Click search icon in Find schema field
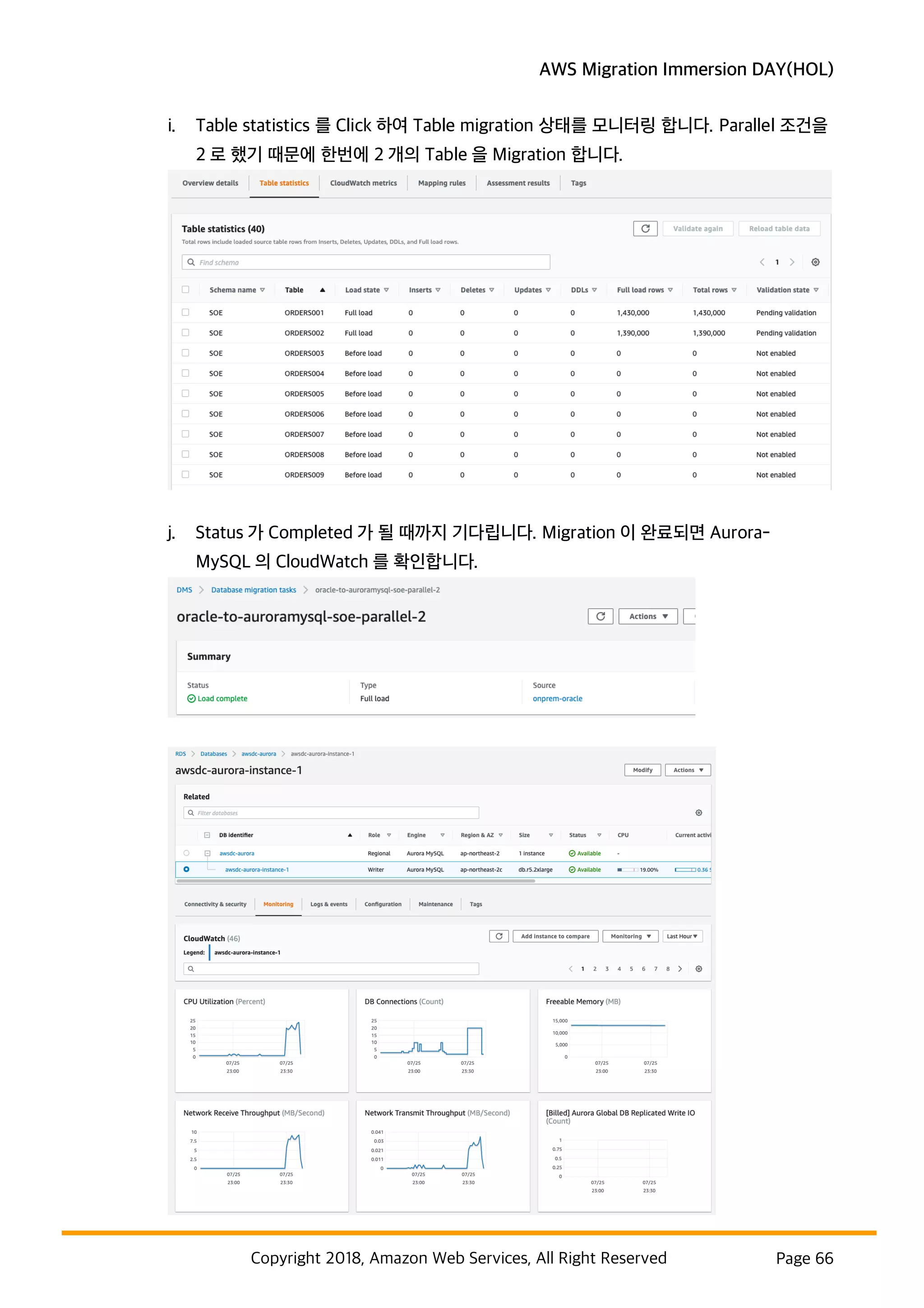The width and height of the screenshot is (924, 1308). [191, 262]
